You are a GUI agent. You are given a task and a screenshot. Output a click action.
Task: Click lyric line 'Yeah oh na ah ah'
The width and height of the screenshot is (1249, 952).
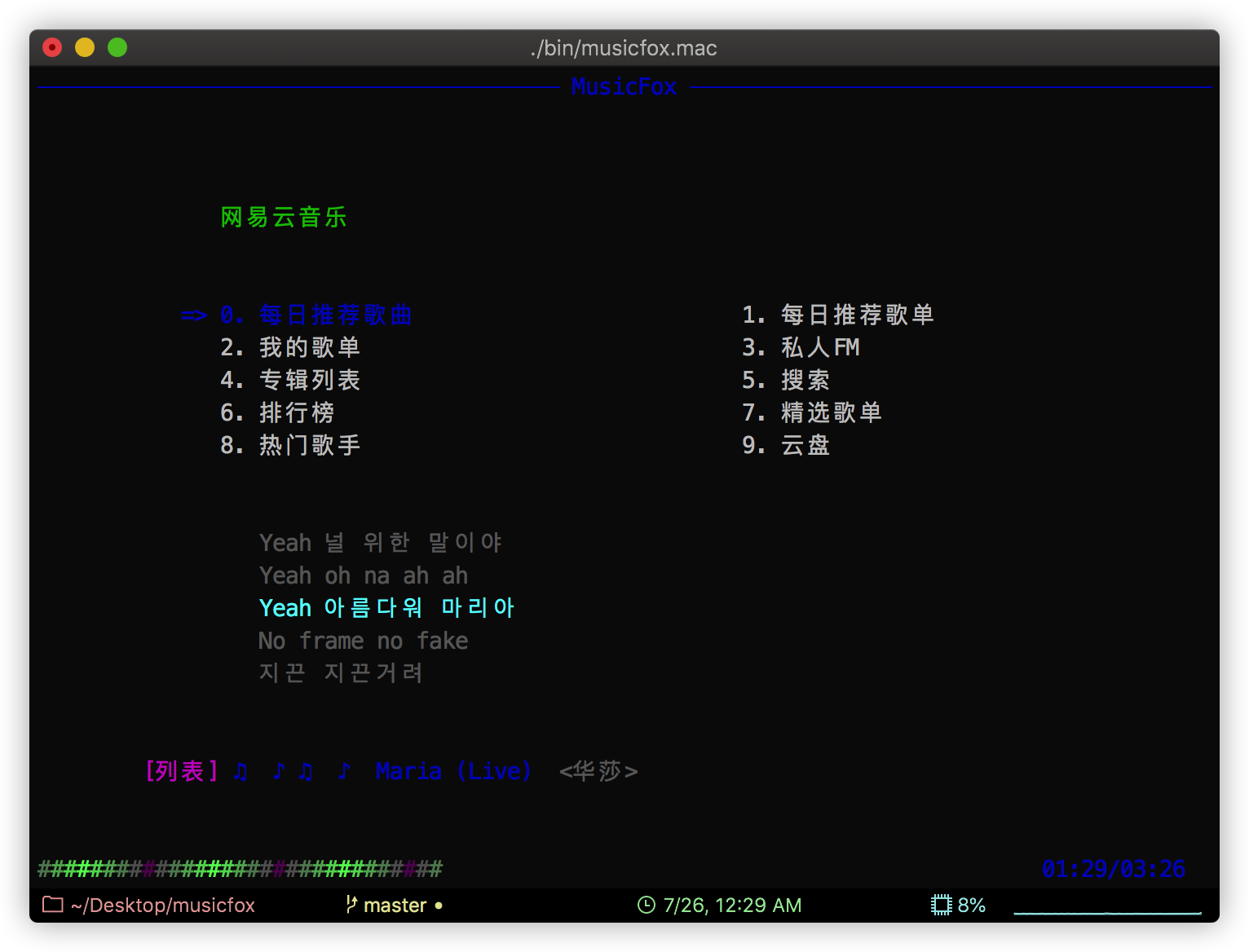pyautogui.click(x=363, y=575)
